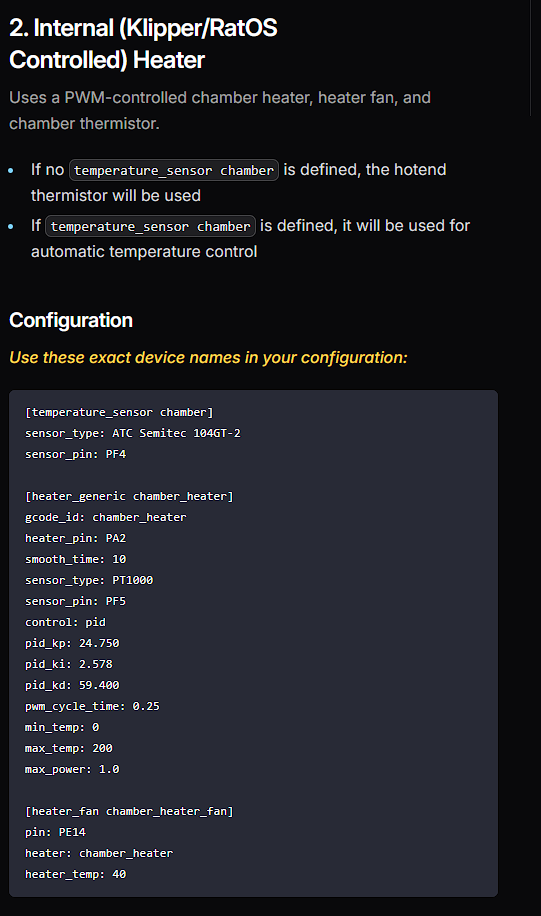Click the line "pwm_cycle_time: 0.25"
Viewport: 541px width, 916px height.
point(92,707)
